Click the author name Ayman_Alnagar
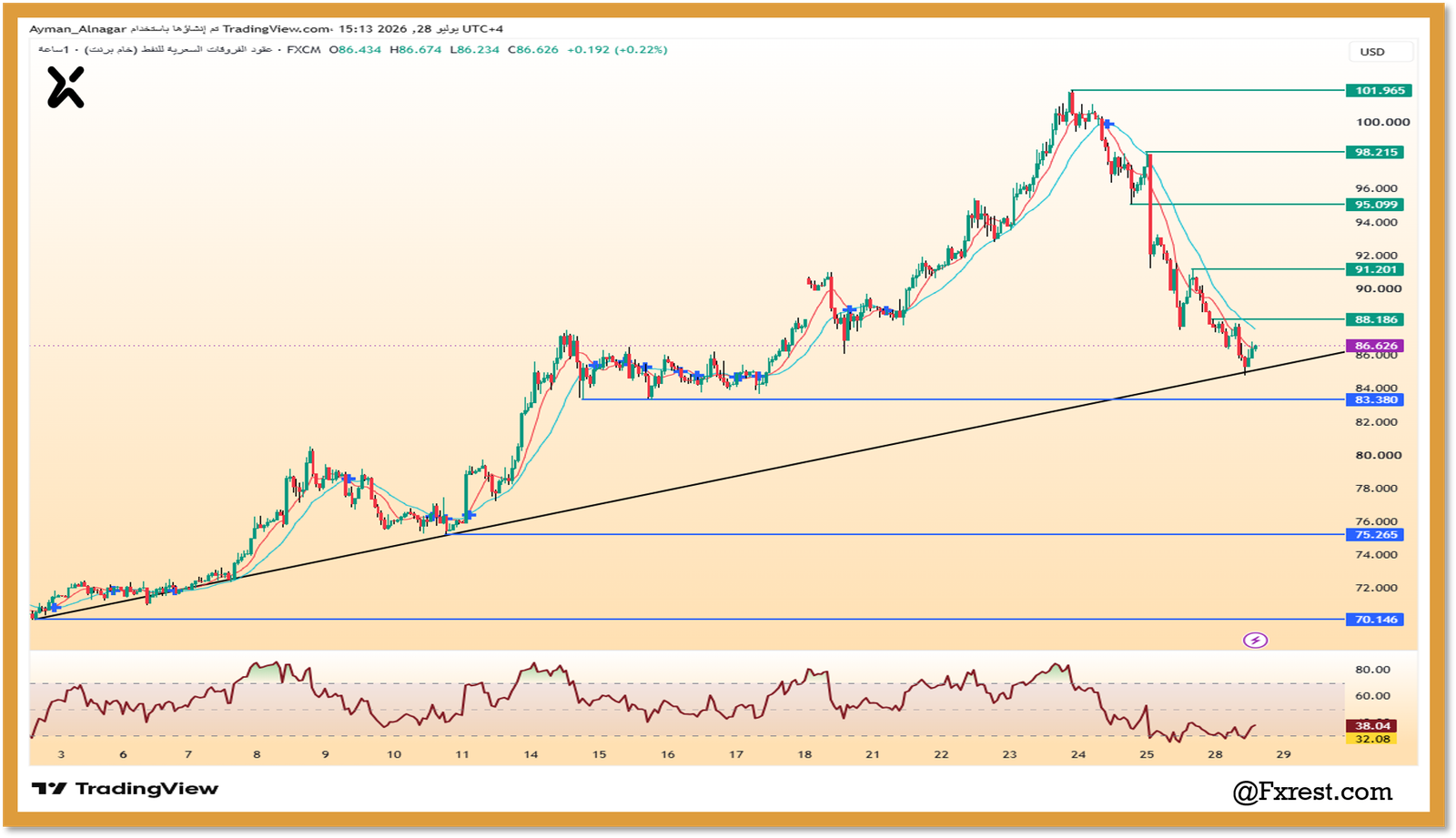The height and width of the screenshot is (838, 1456). click(77, 29)
